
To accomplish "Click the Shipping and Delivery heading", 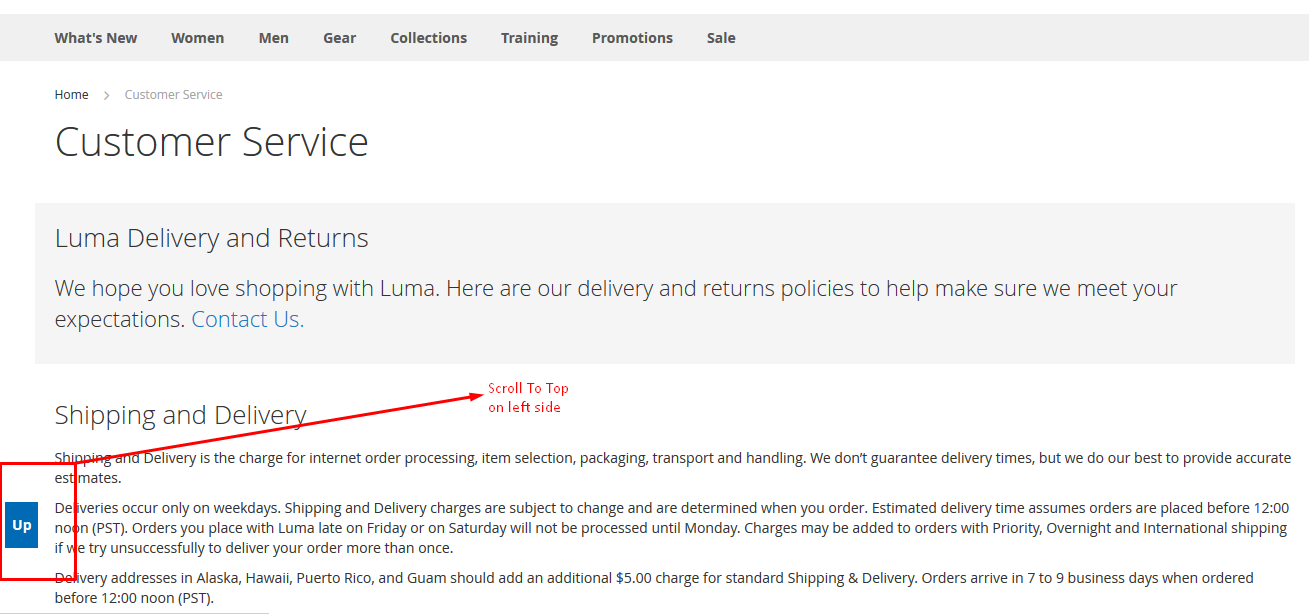I will click(180, 415).
